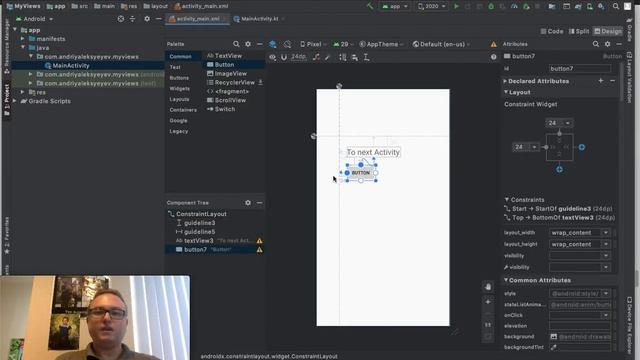The image size is (640, 360).
Task: Click the onClick attribute field
Action: pos(580,315)
